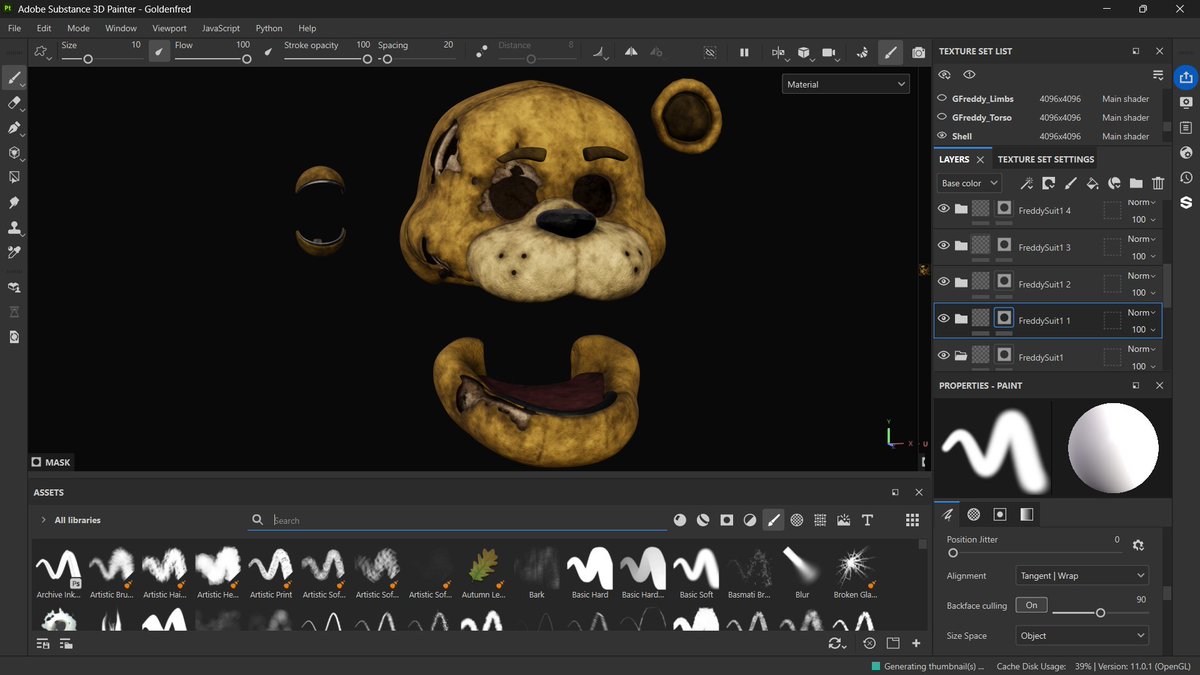Toggle visibility of GFreddy_Torso texture set
This screenshot has width=1200, height=675.
click(942, 117)
